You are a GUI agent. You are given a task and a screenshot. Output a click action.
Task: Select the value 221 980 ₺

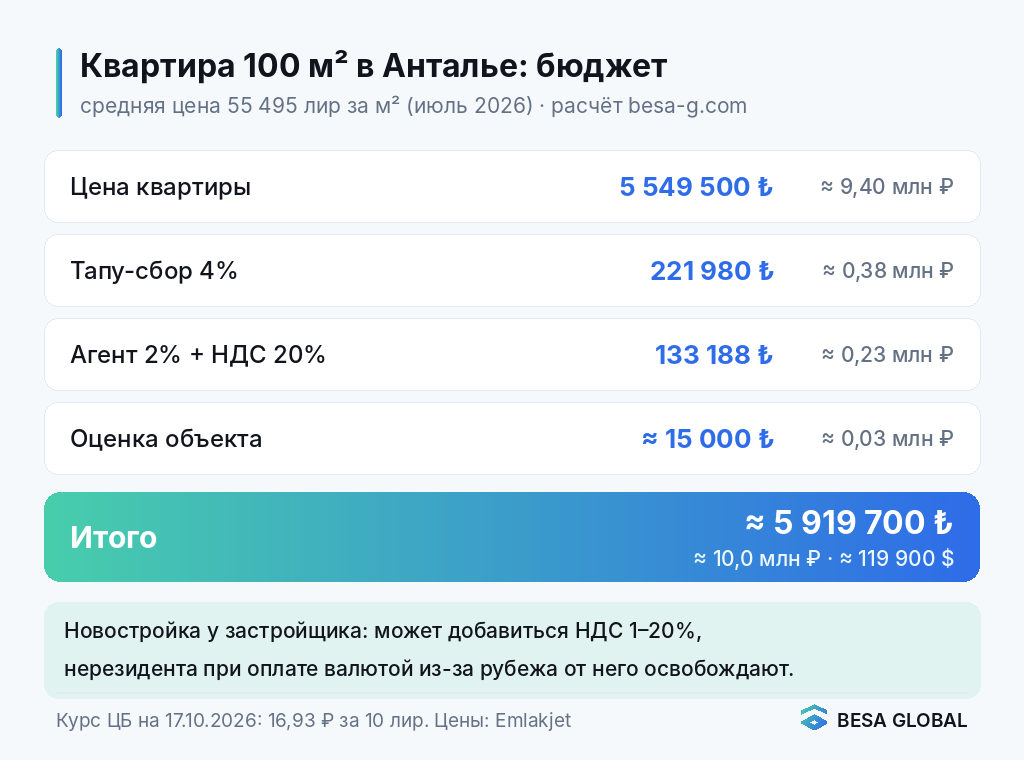click(x=712, y=270)
